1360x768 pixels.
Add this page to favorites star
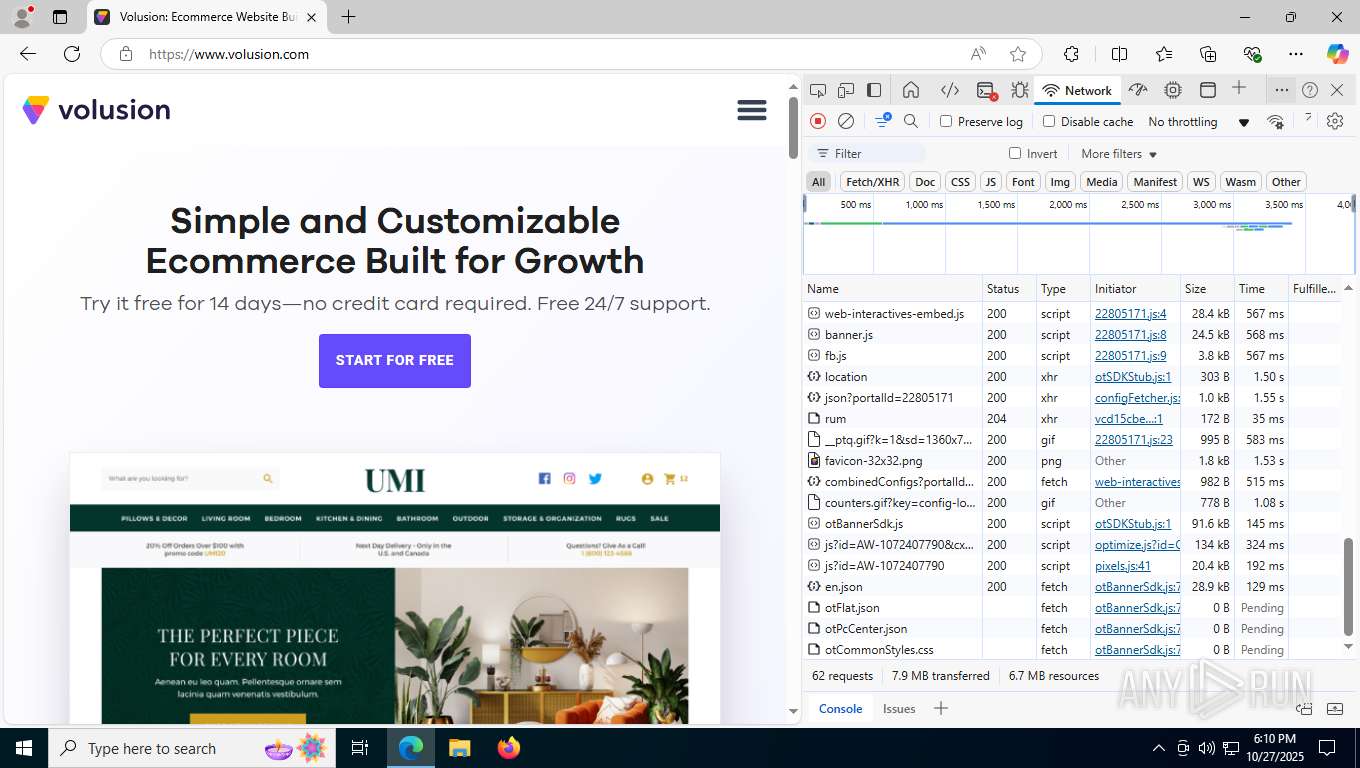pos(1018,54)
